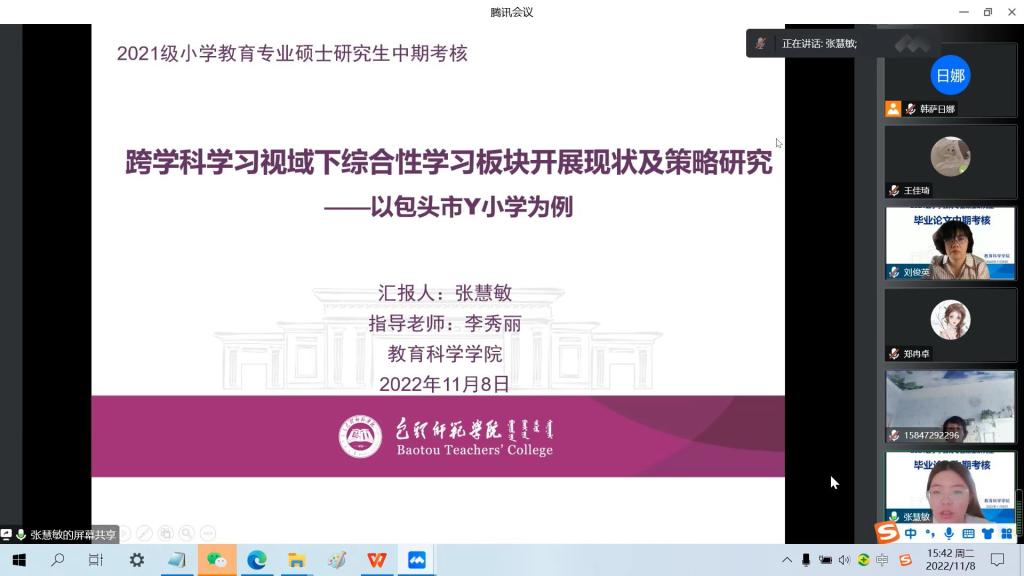Open the Paint app taskbar icon

click(337, 560)
